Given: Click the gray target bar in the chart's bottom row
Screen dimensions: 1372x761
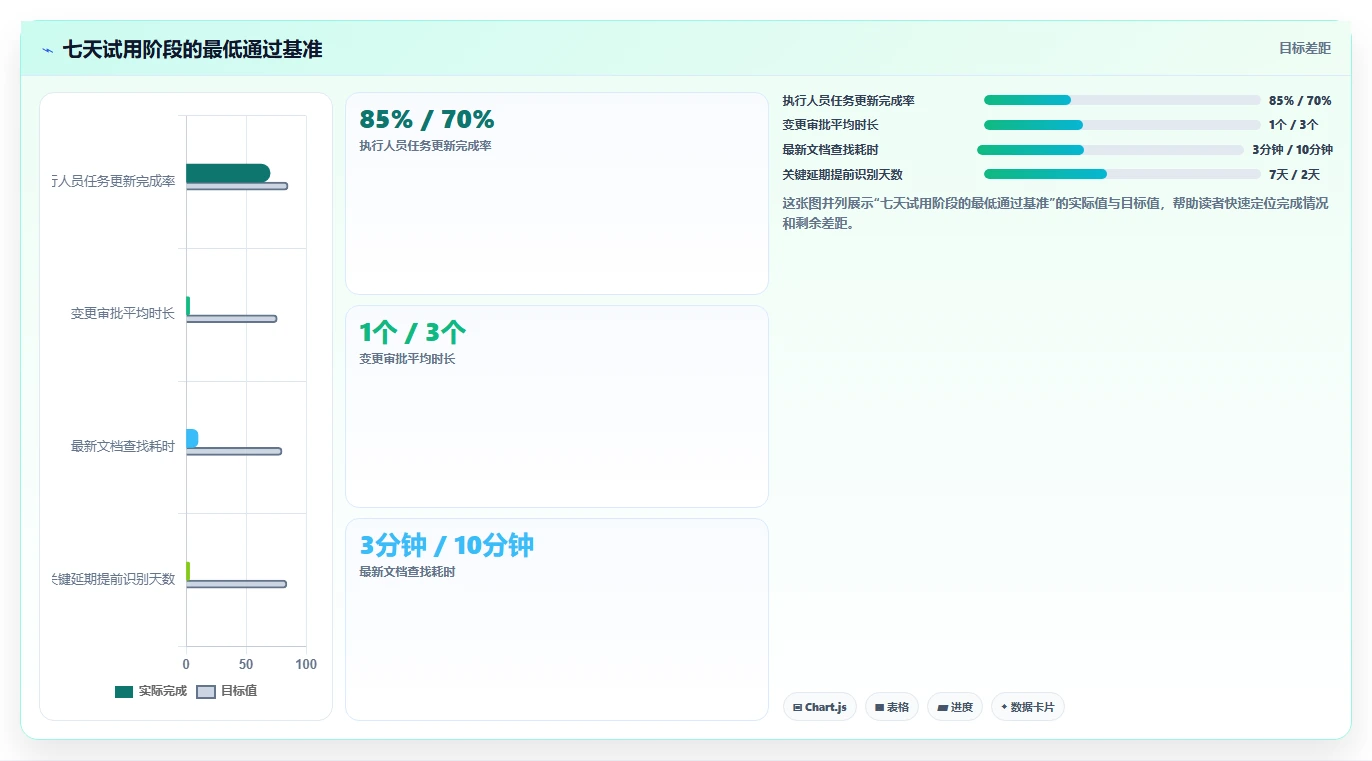Looking at the screenshot, I should click(236, 584).
